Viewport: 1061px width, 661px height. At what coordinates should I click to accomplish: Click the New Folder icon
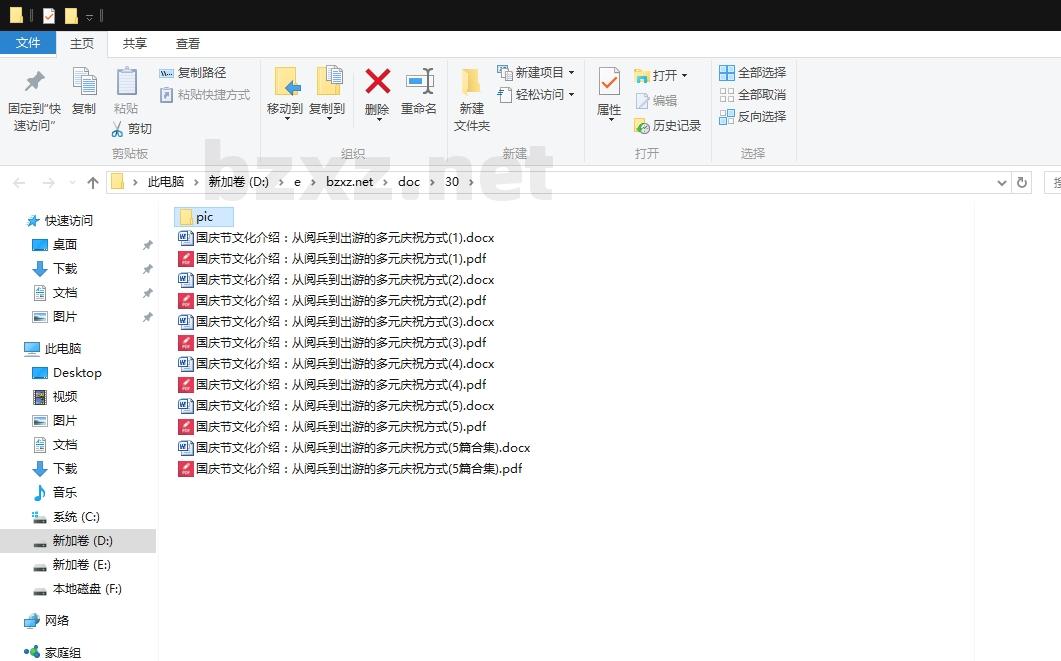pyautogui.click(x=471, y=82)
